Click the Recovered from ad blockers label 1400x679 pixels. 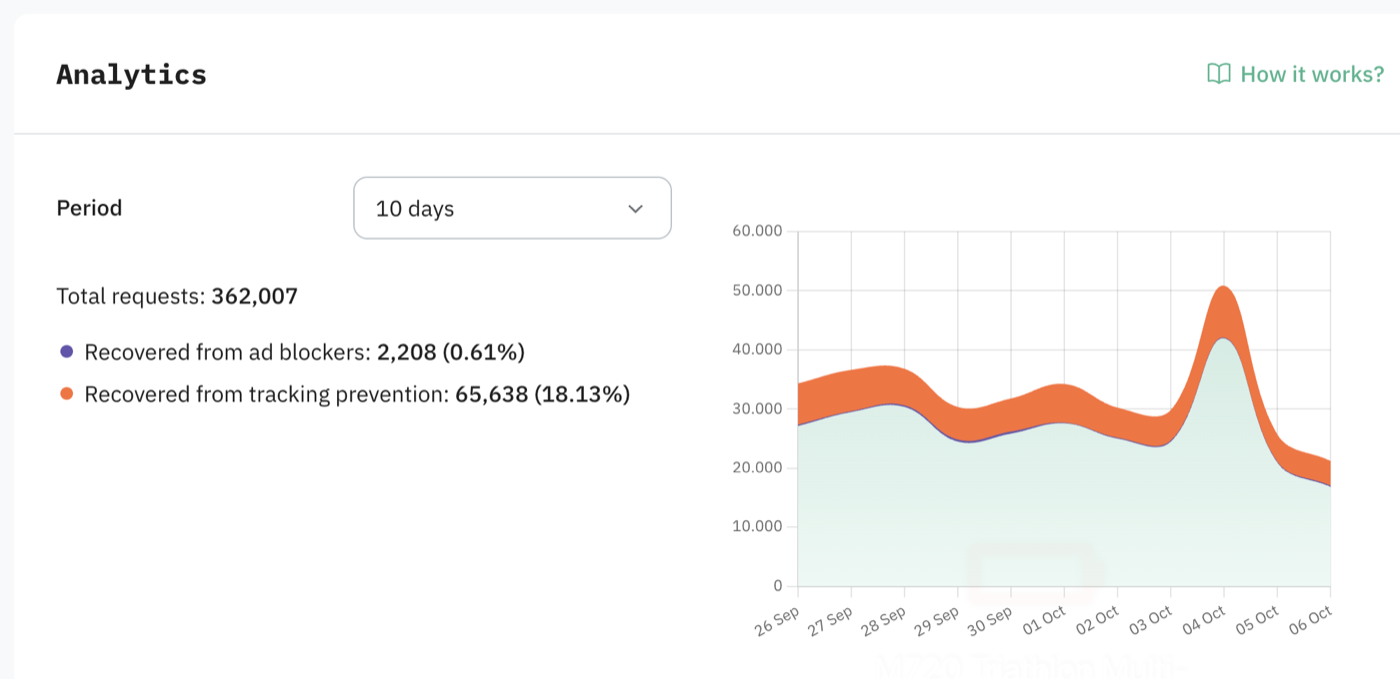[228, 352]
